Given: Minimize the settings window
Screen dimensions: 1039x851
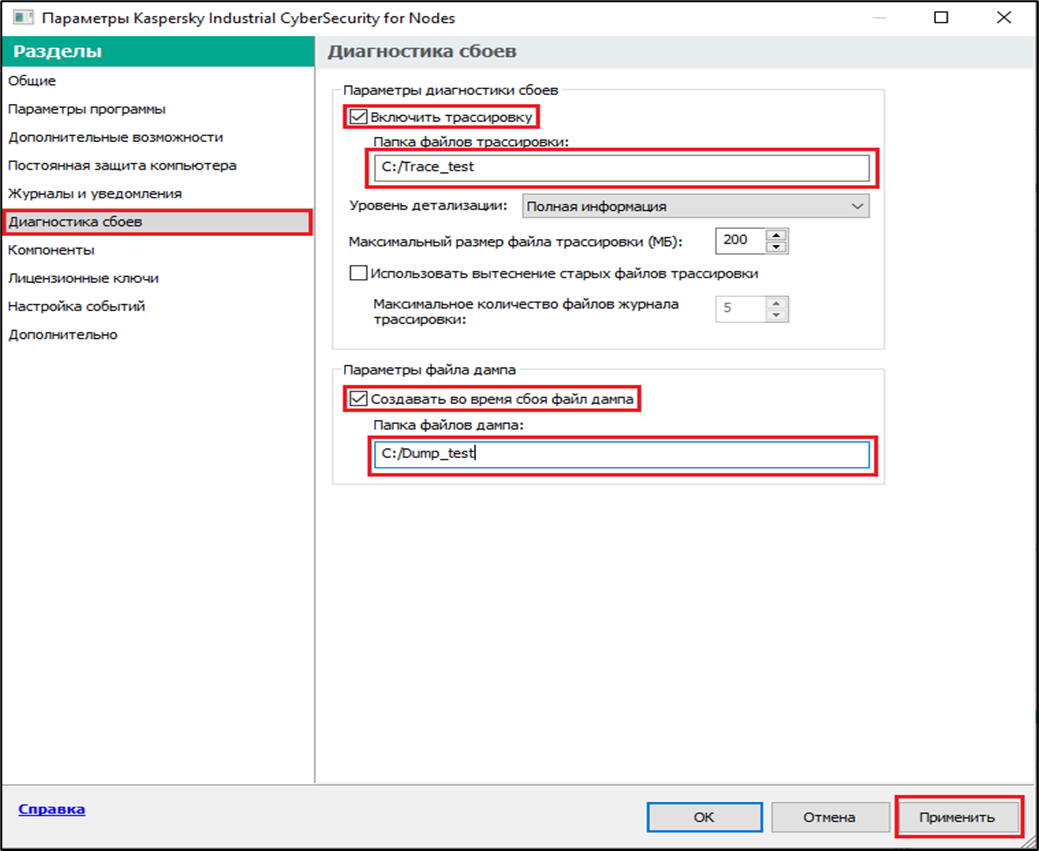Looking at the screenshot, I should (878, 18).
